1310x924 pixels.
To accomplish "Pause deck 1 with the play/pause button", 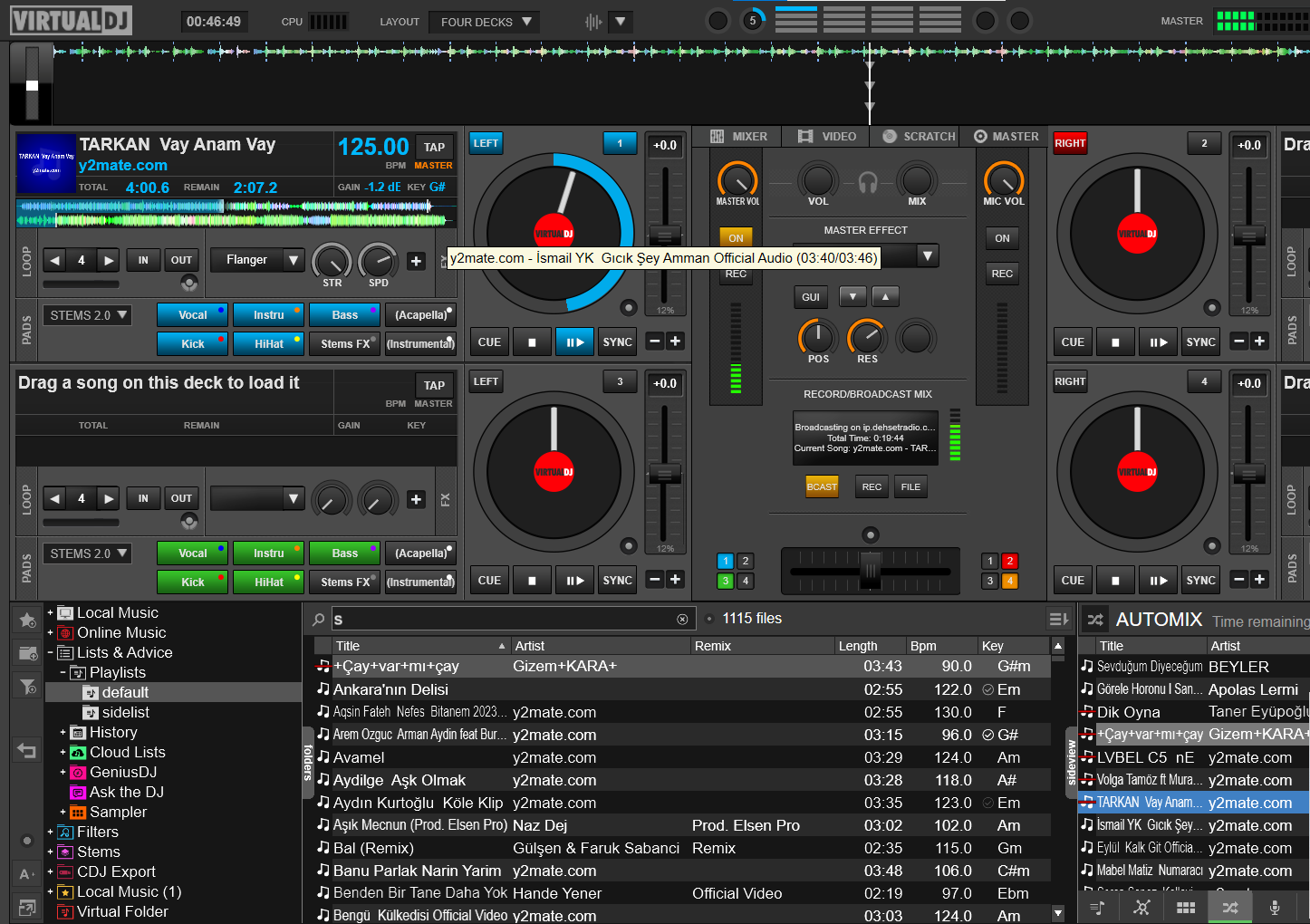I will click(x=575, y=342).
